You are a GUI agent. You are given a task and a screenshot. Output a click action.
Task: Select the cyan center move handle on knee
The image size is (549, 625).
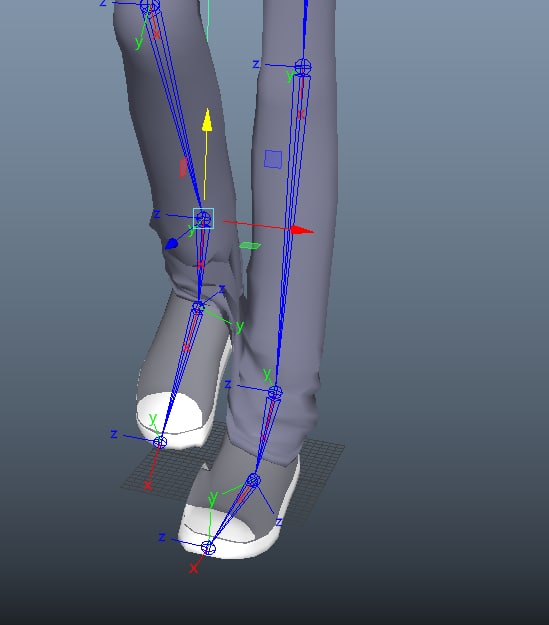coord(203,218)
